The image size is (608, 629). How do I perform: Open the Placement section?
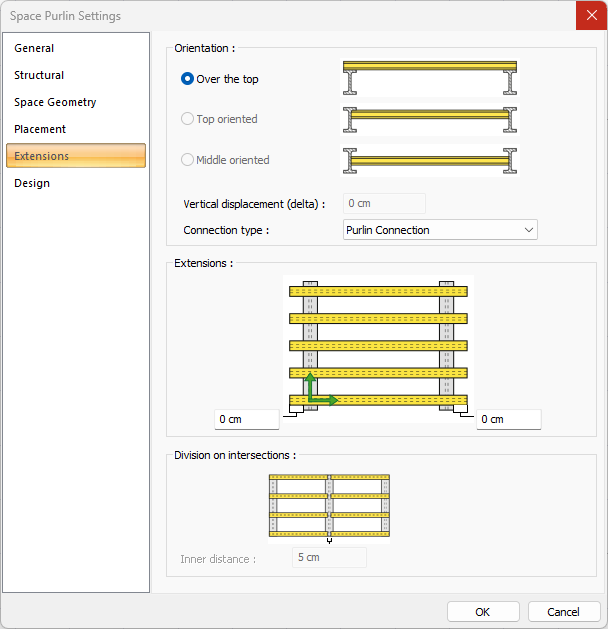pos(40,129)
